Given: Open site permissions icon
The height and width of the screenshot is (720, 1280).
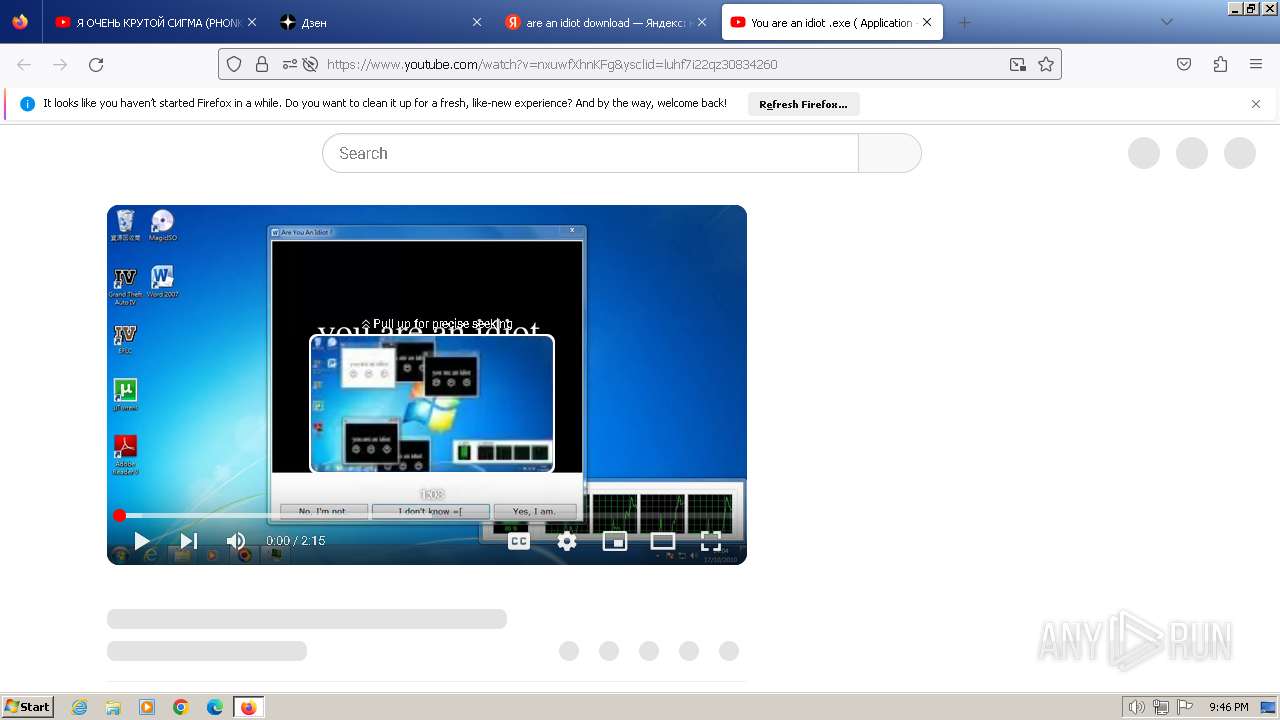Looking at the screenshot, I should pos(289,64).
